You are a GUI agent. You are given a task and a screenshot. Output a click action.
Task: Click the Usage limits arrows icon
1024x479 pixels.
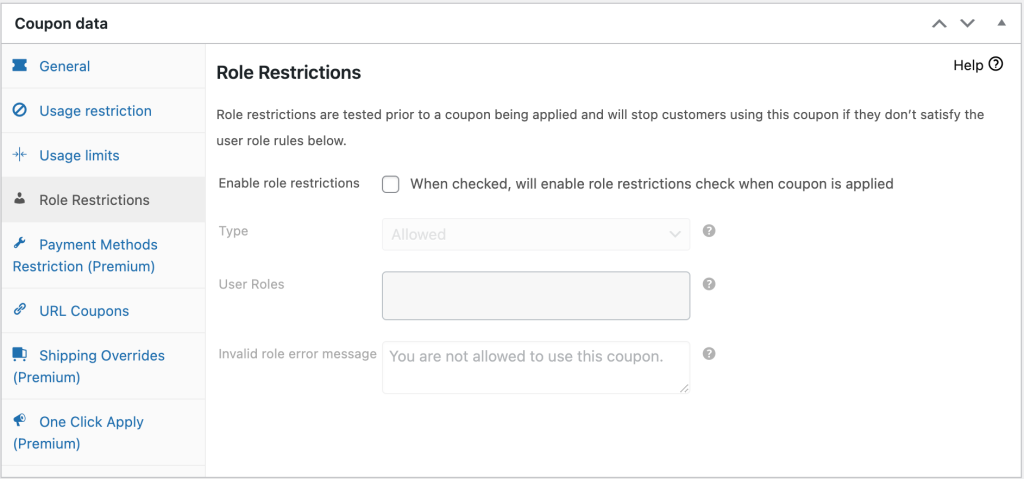pyautogui.click(x=20, y=155)
